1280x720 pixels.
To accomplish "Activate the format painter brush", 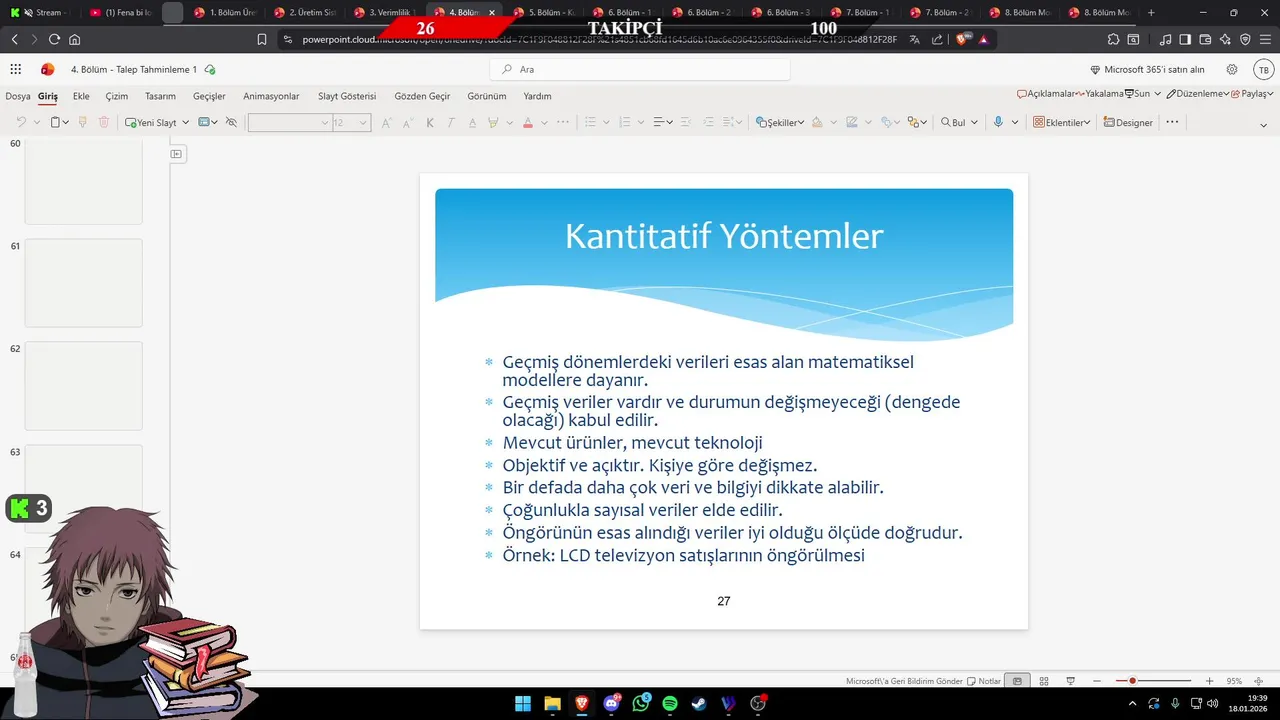I will tap(82, 122).
